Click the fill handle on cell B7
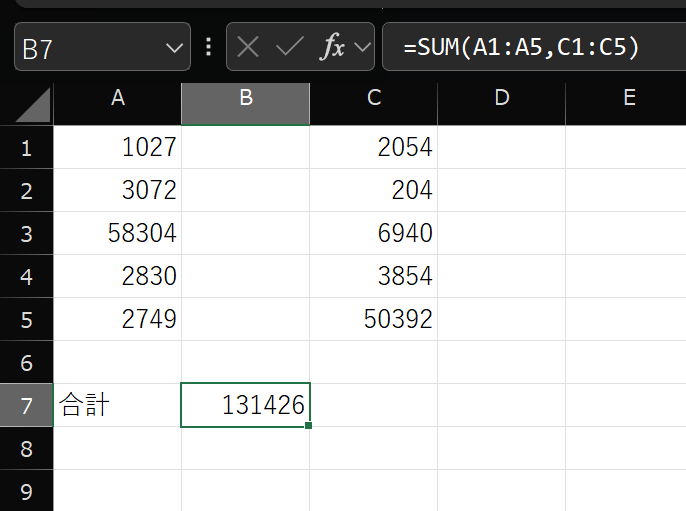Viewport: 686px width, 511px height. 309,427
